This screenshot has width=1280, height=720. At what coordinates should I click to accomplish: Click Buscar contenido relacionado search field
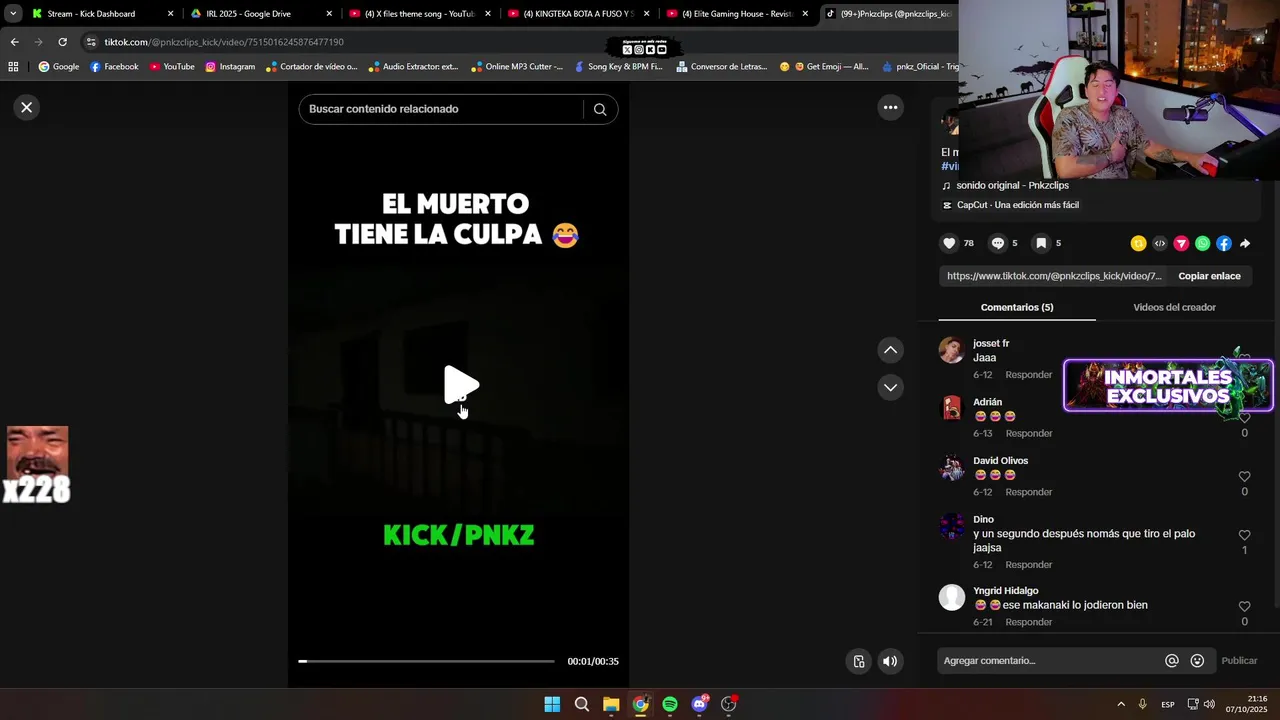pos(442,109)
